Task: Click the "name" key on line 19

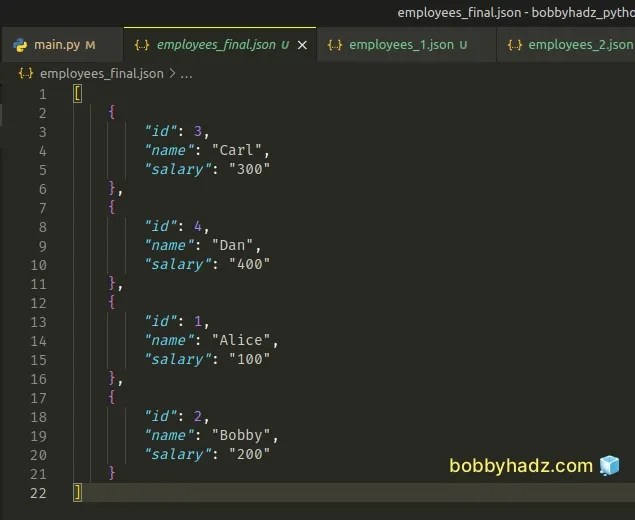Action: 170,435
